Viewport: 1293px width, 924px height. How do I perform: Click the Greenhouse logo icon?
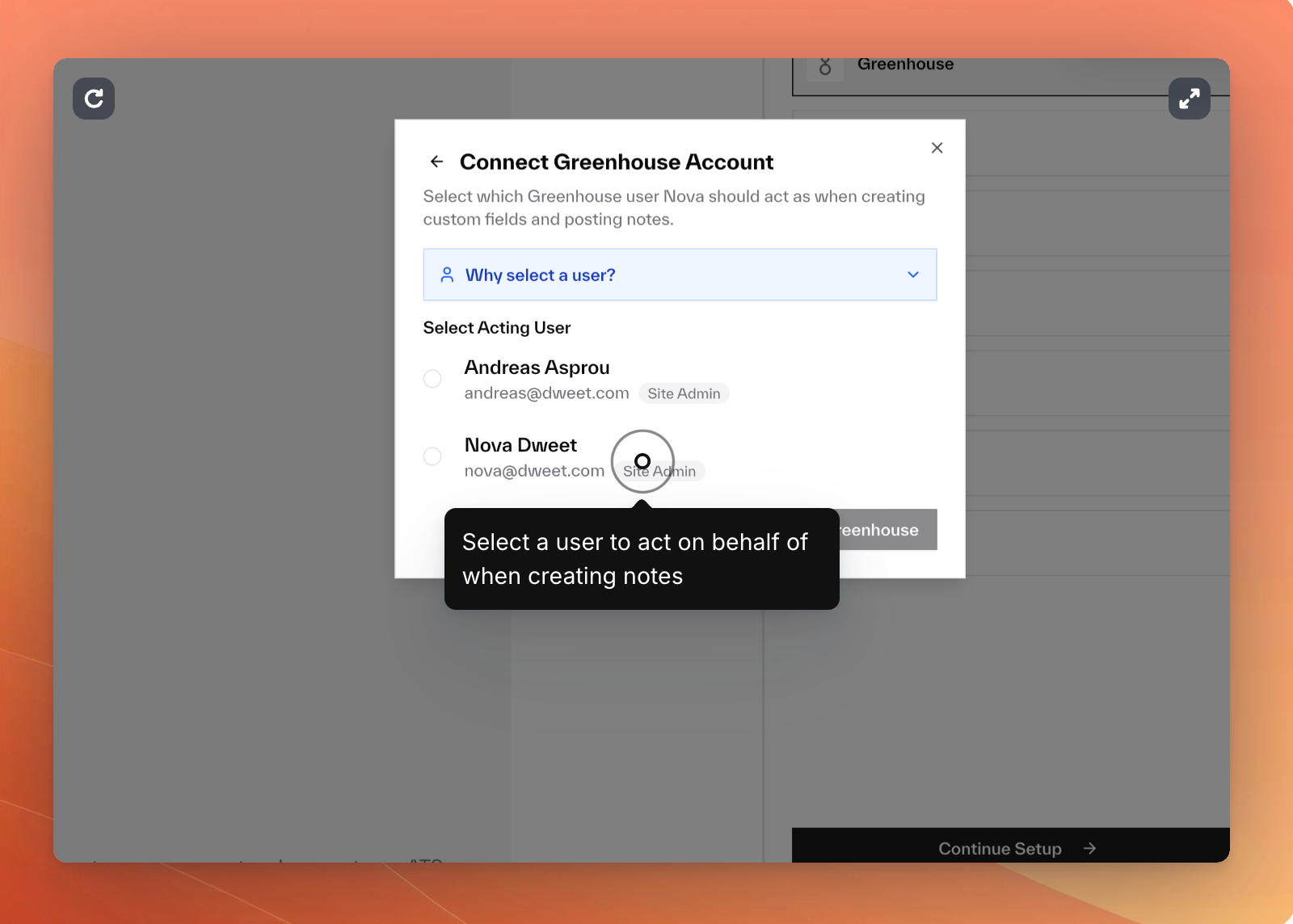click(825, 66)
